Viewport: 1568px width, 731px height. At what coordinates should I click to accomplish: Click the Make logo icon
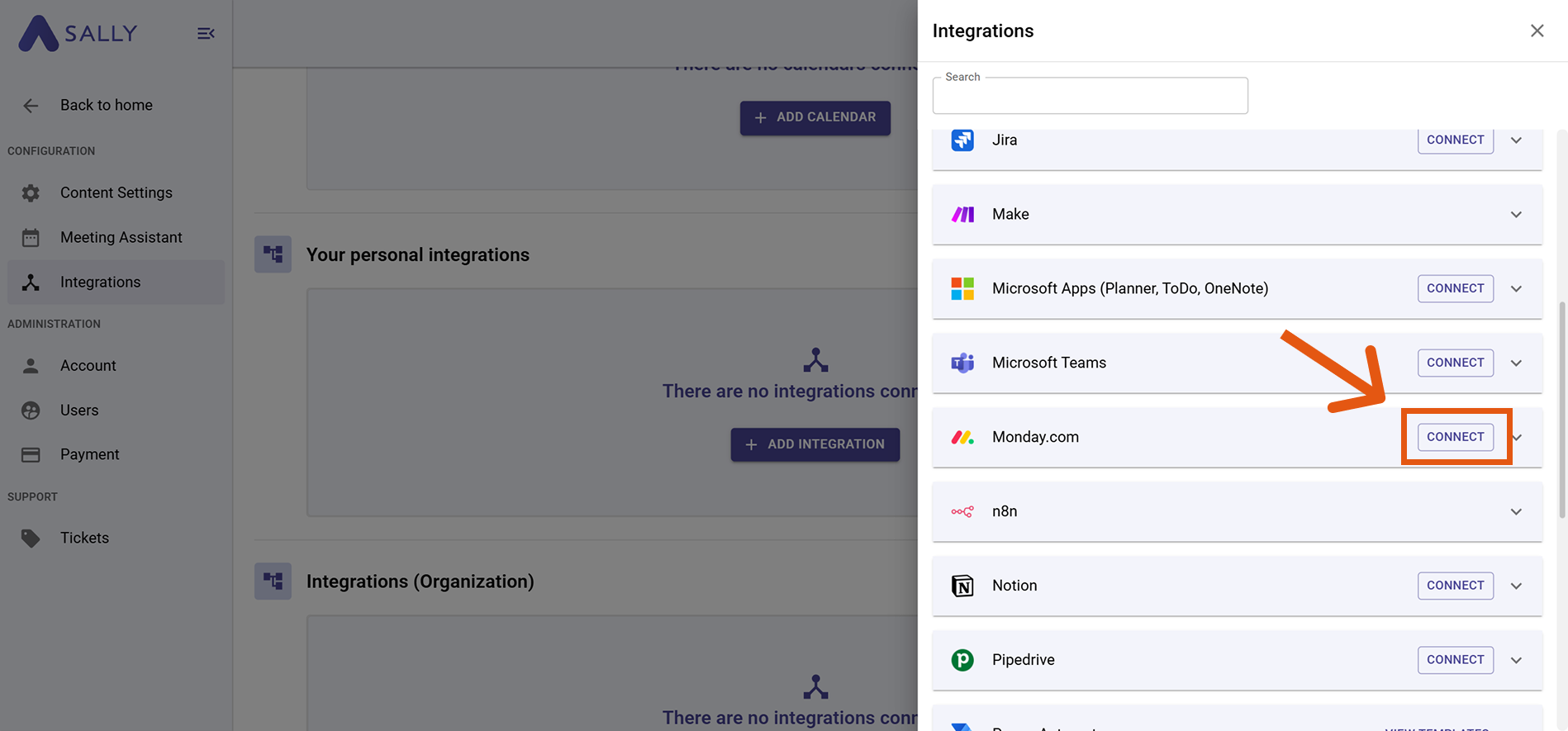point(962,214)
